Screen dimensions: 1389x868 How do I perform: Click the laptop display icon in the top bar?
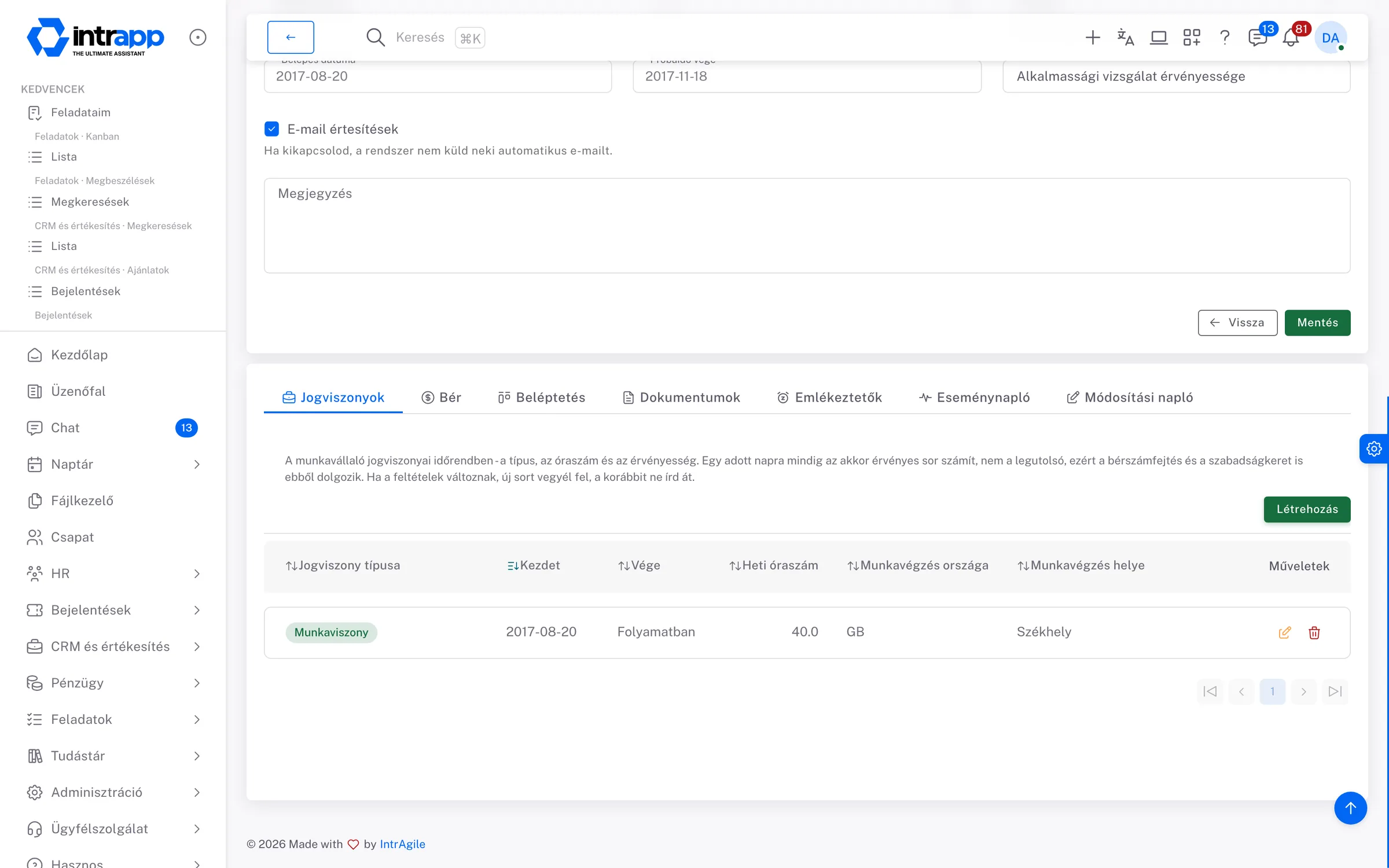click(x=1159, y=38)
